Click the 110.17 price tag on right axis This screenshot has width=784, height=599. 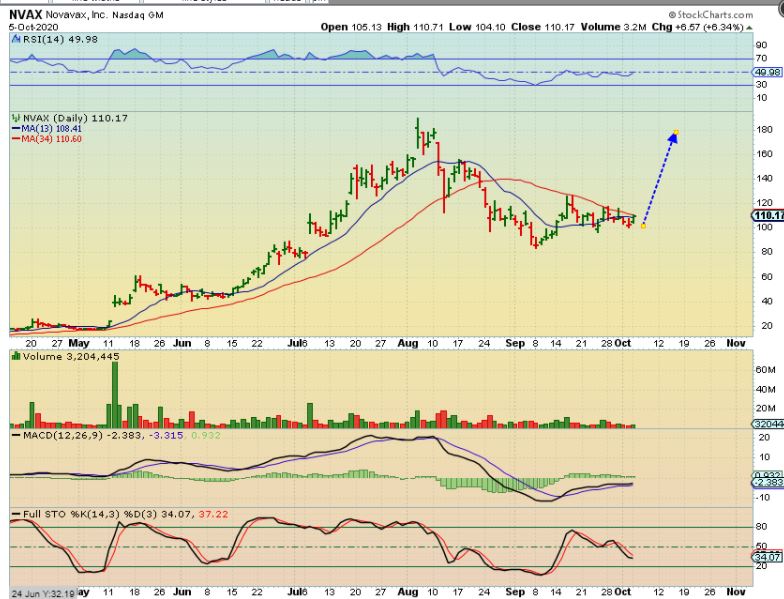click(768, 215)
